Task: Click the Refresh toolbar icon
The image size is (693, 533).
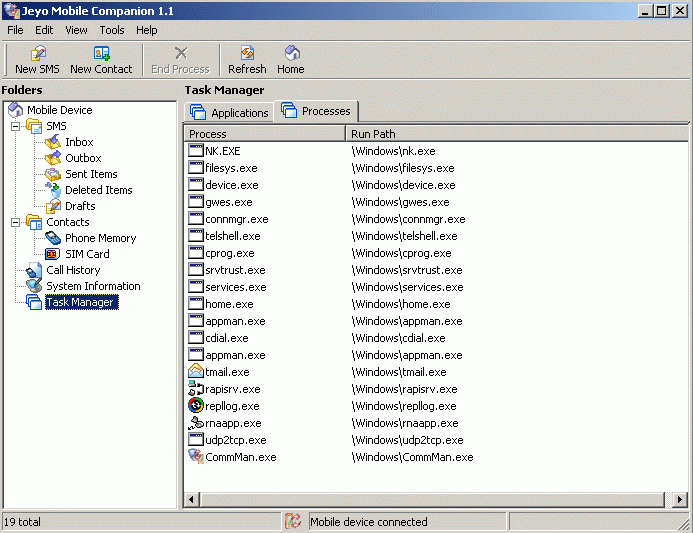Action: click(247, 53)
